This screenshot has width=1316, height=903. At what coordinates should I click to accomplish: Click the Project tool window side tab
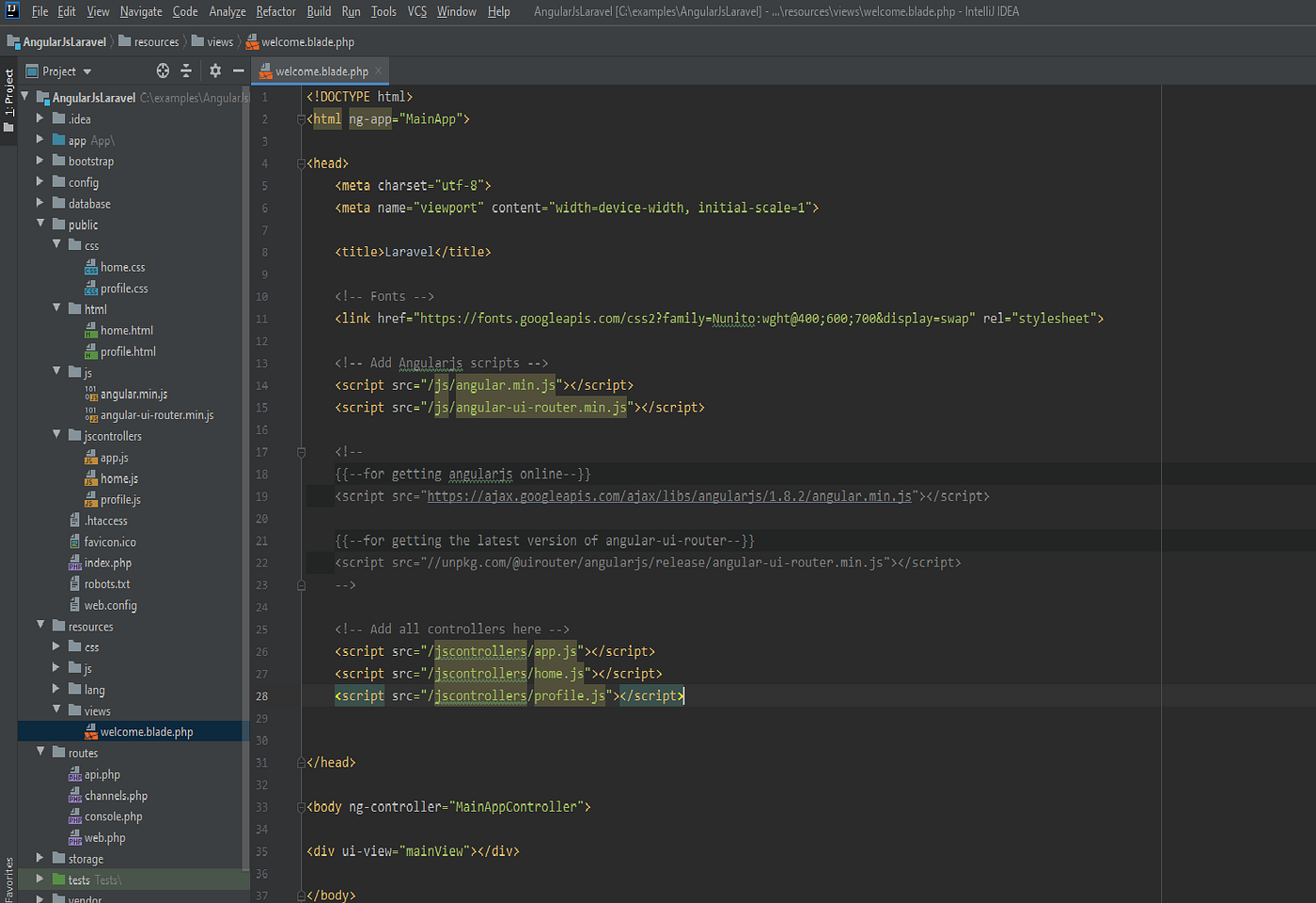click(x=8, y=92)
